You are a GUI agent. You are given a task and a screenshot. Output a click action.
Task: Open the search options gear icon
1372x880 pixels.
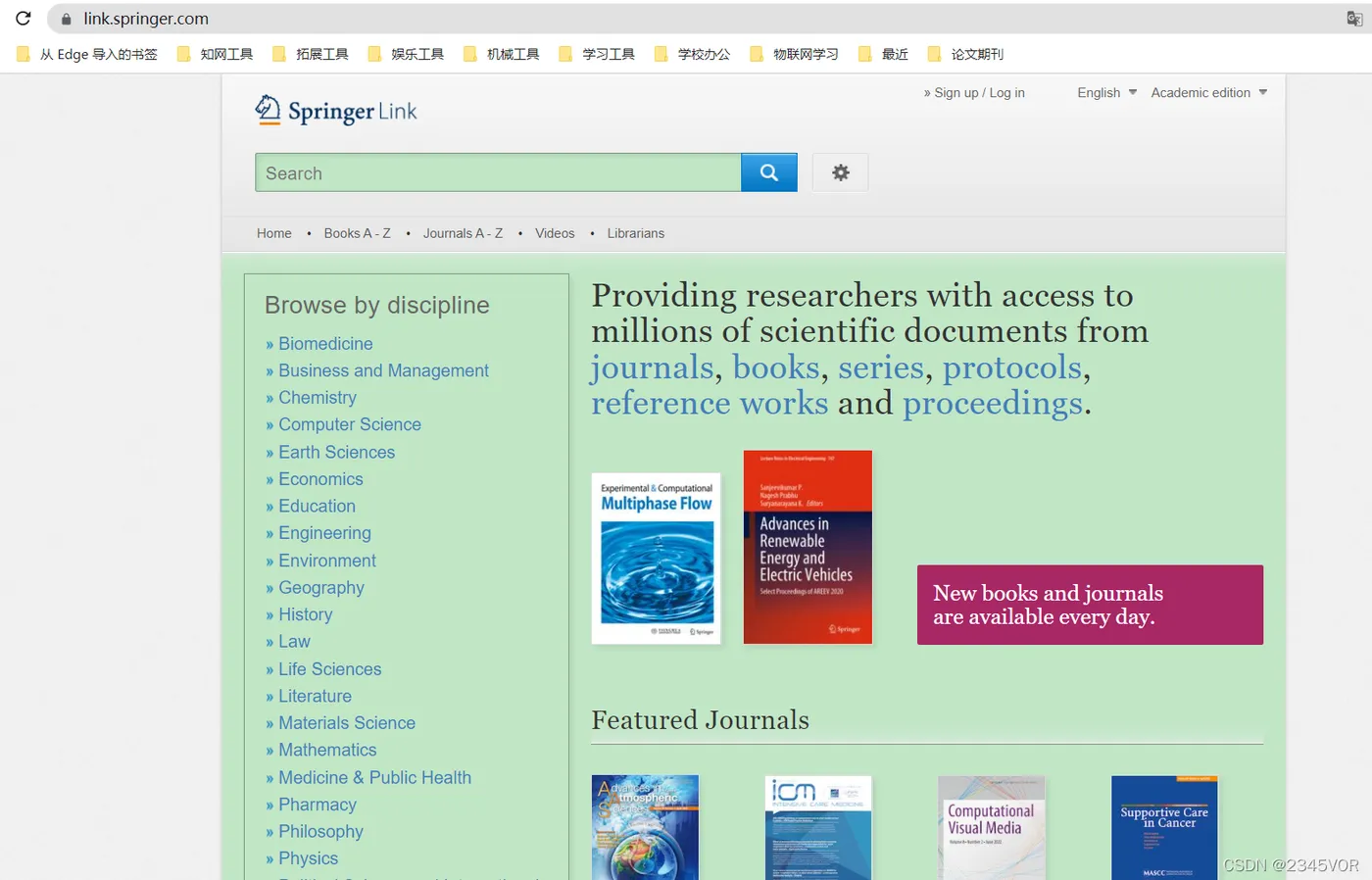[x=841, y=172]
